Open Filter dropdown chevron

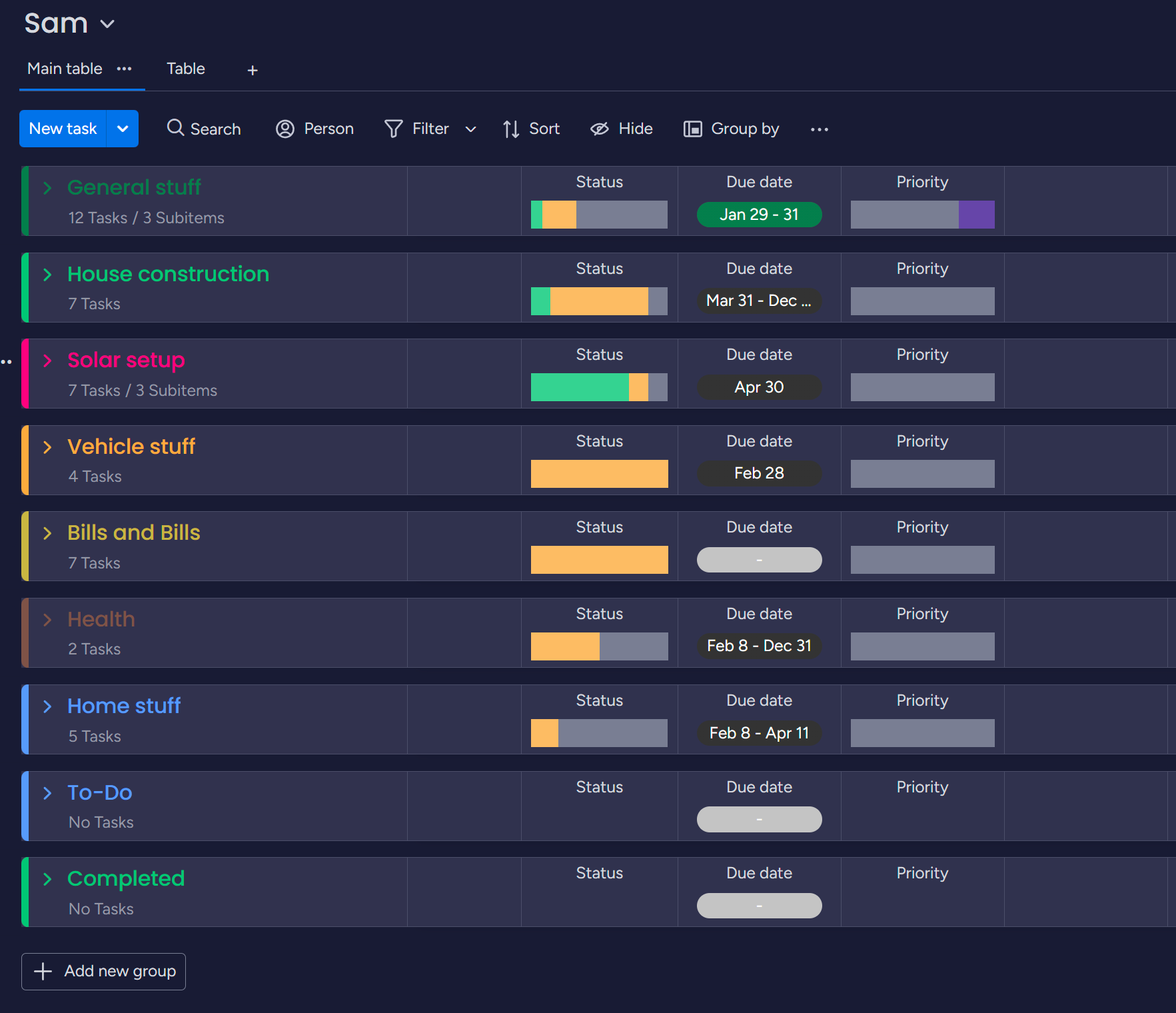pos(470,129)
